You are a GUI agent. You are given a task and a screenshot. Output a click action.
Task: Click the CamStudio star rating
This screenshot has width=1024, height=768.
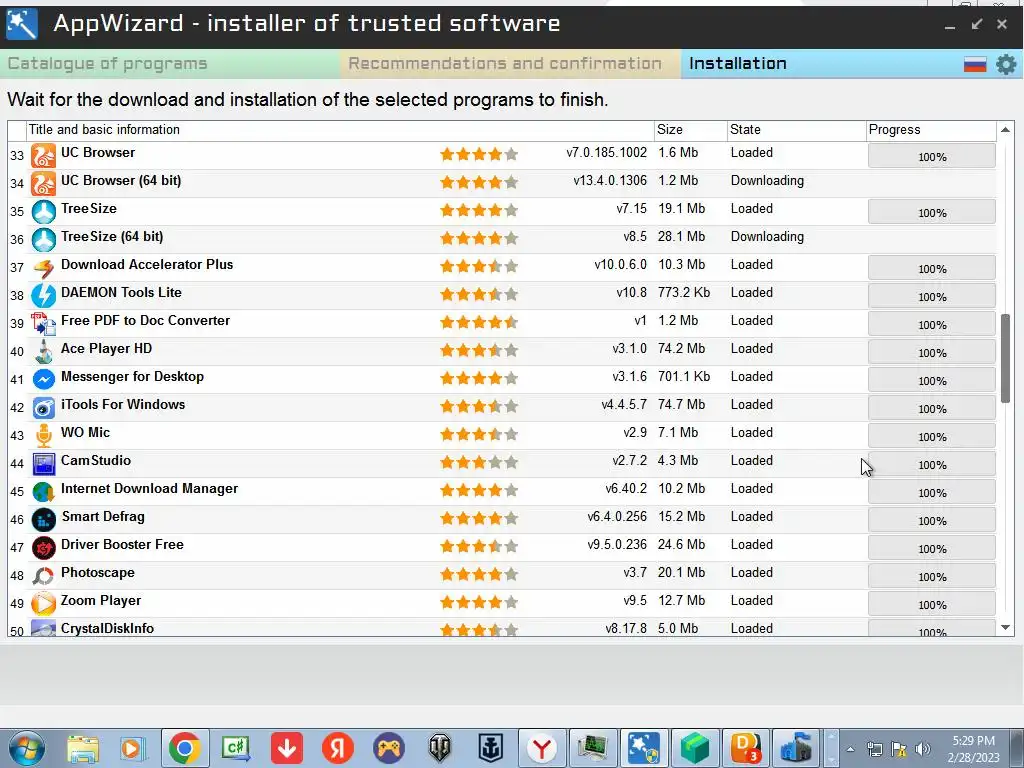[x=479, y=462]
